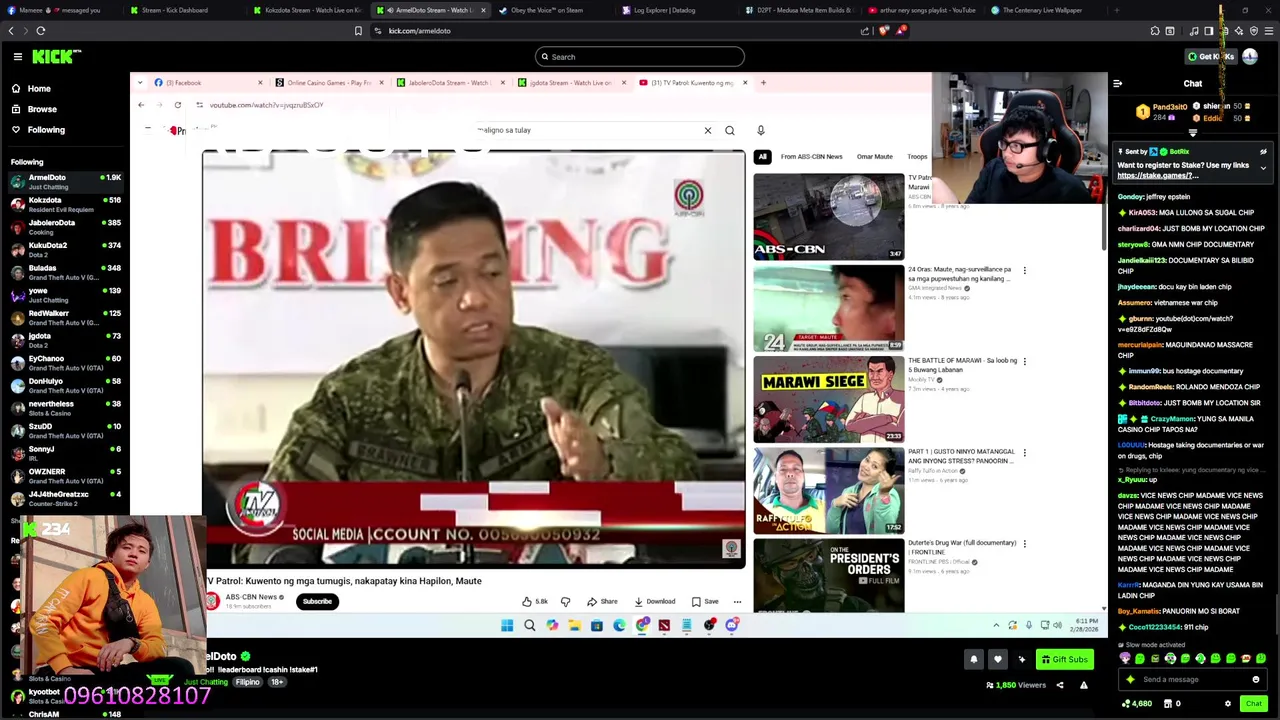
Task: Expand the pinned message chevron
Action: [1263, 168]
